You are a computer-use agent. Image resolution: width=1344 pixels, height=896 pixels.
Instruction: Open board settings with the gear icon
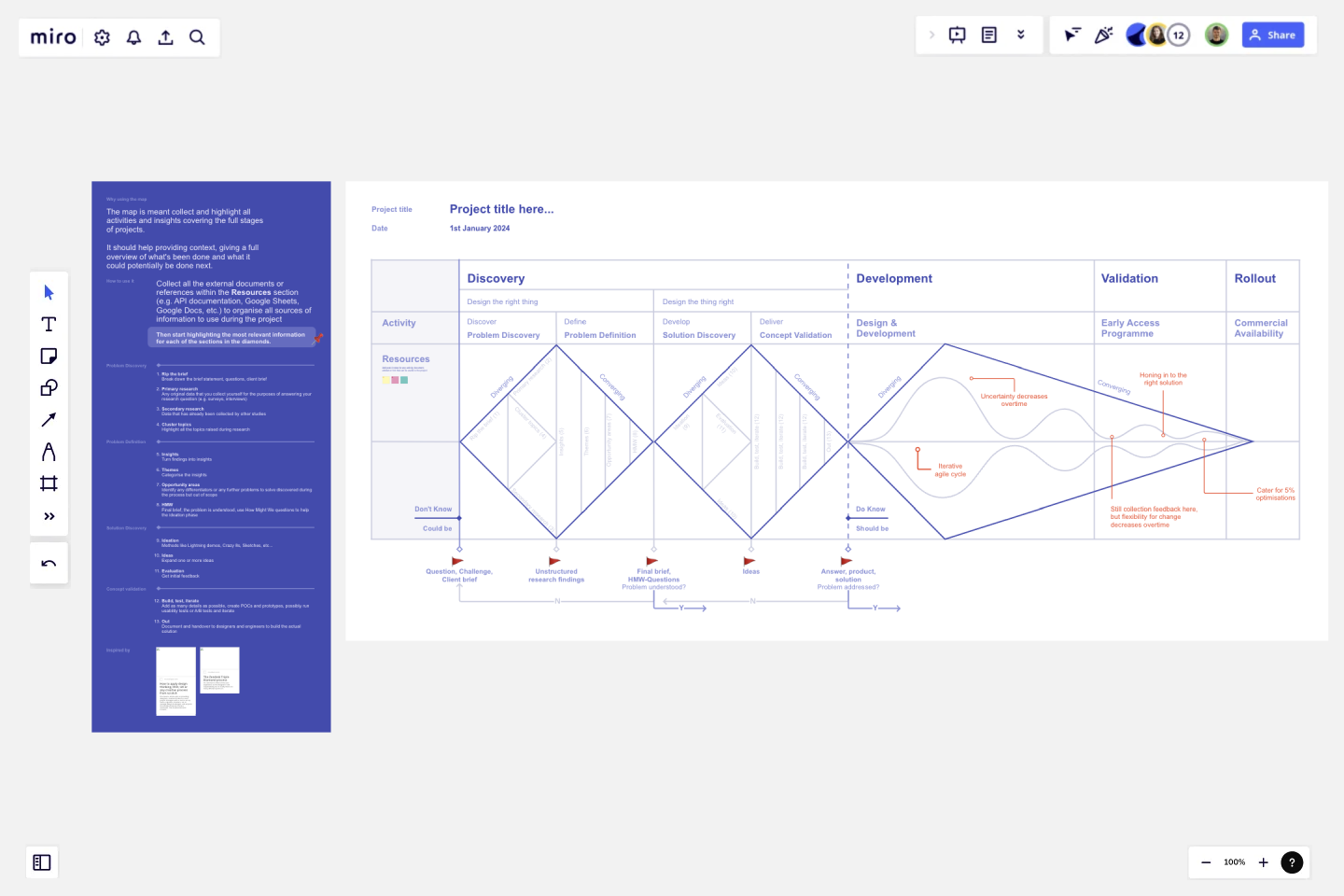pos(102,37)
